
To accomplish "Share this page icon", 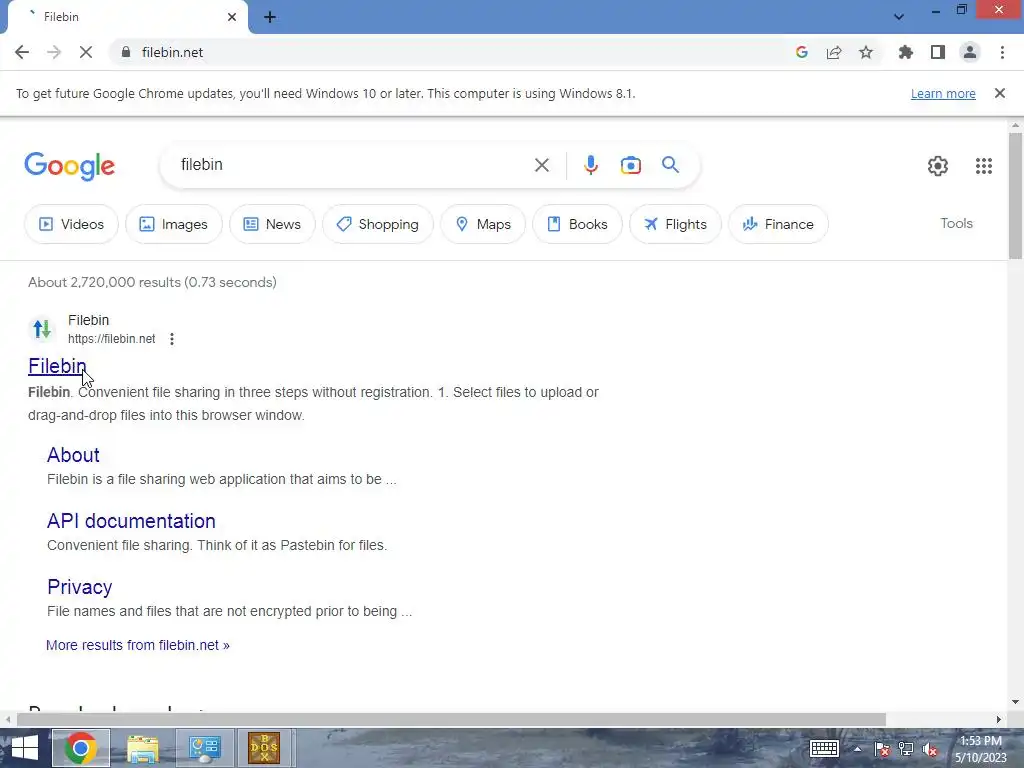I will [x=834, y=52].
